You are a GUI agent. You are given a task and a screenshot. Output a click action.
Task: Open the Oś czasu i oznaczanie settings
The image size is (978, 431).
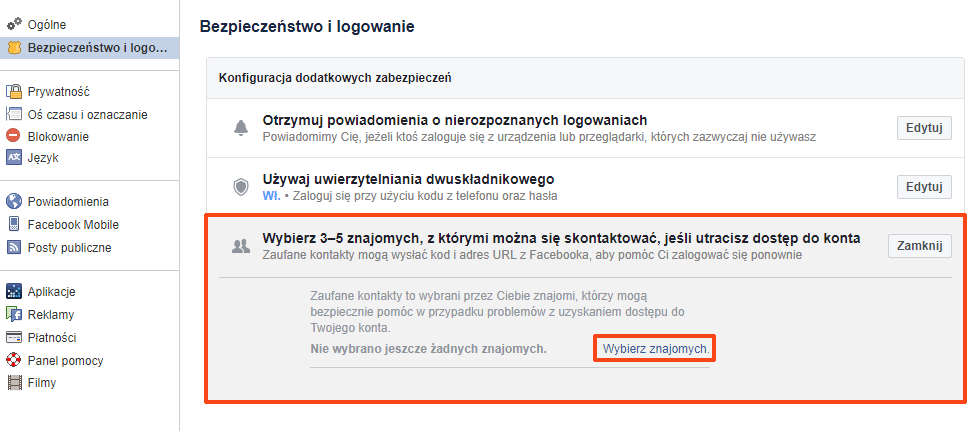[87, 114]
